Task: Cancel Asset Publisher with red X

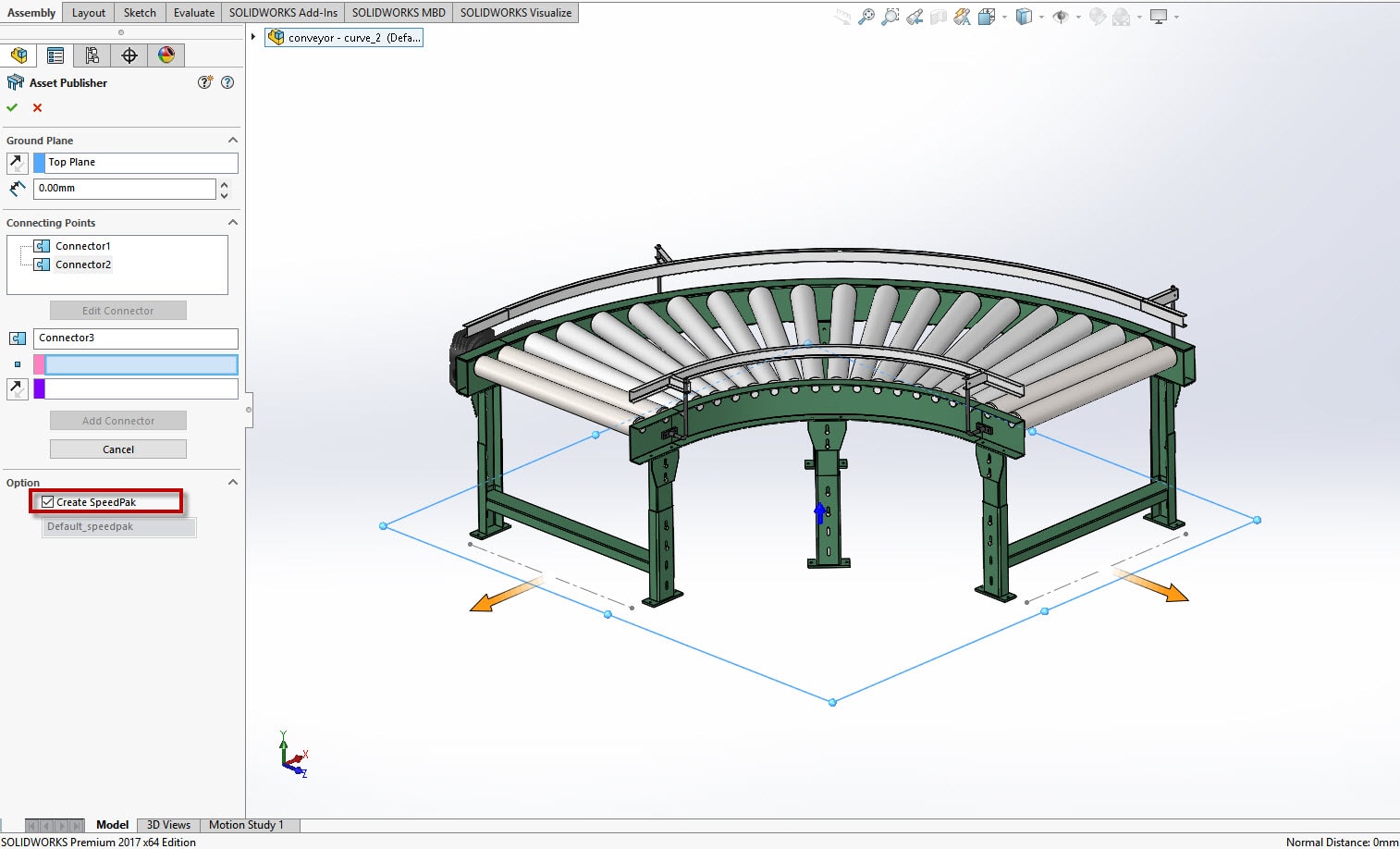Action: point(38,108)
